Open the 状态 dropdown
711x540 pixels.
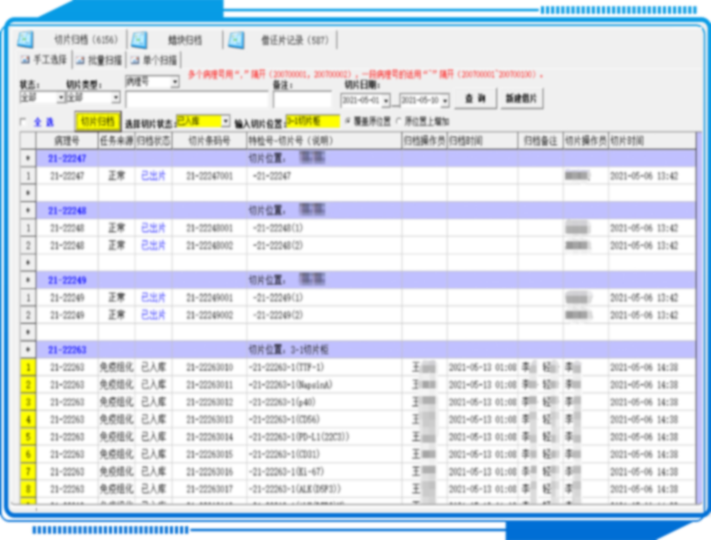point(60,98)
